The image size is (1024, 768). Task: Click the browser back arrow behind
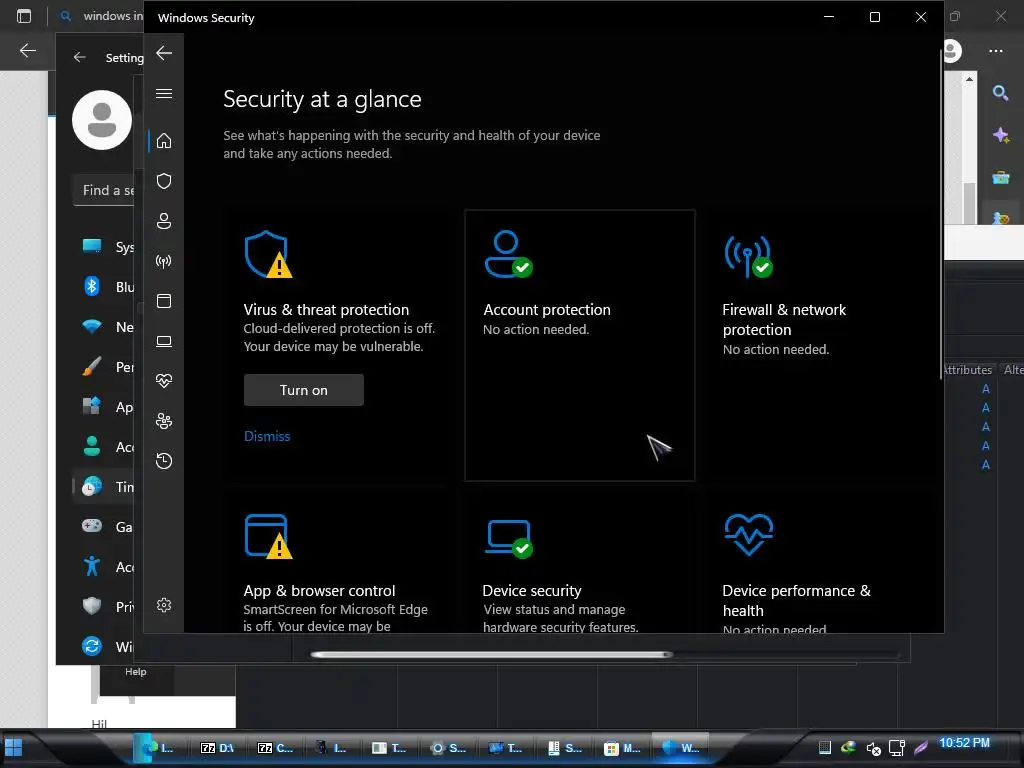(x=27, y=50)
